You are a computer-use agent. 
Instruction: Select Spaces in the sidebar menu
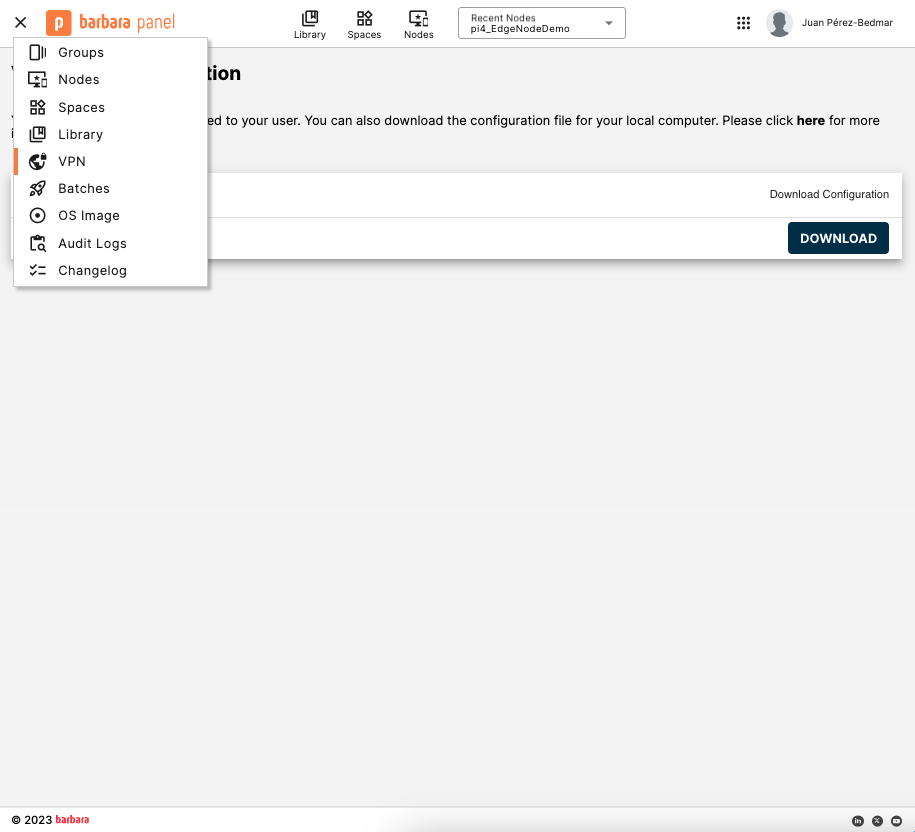coord(79,107)
